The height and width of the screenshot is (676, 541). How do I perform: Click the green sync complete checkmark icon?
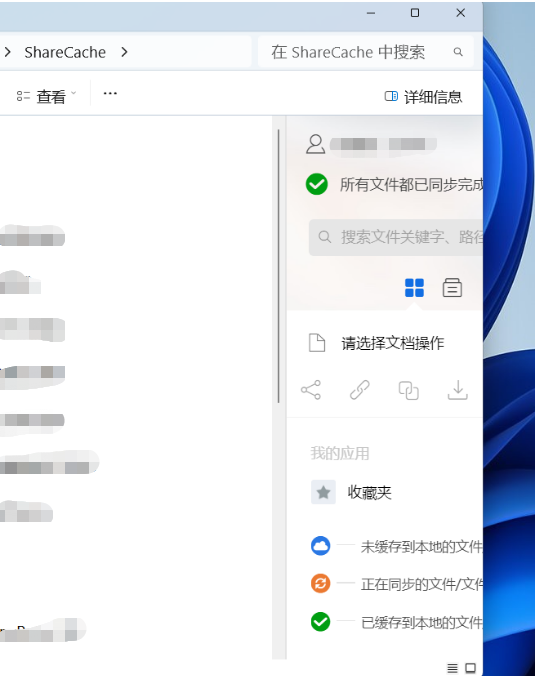[317, 184]
